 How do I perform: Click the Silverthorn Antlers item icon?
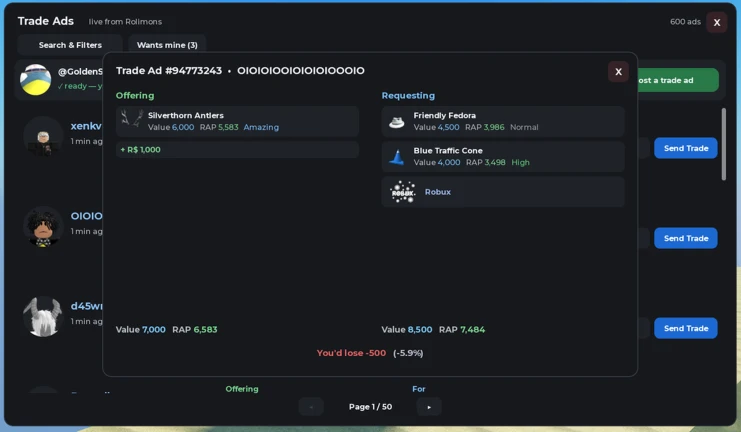pos(132,118)
